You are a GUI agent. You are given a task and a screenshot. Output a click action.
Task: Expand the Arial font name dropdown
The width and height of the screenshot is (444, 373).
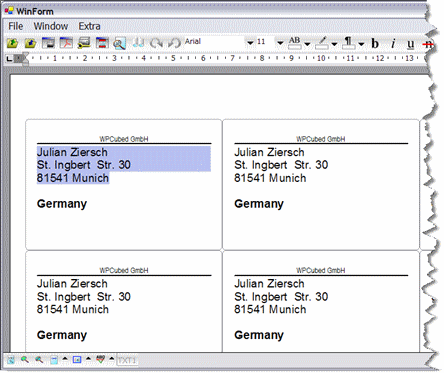coord(250,43)
